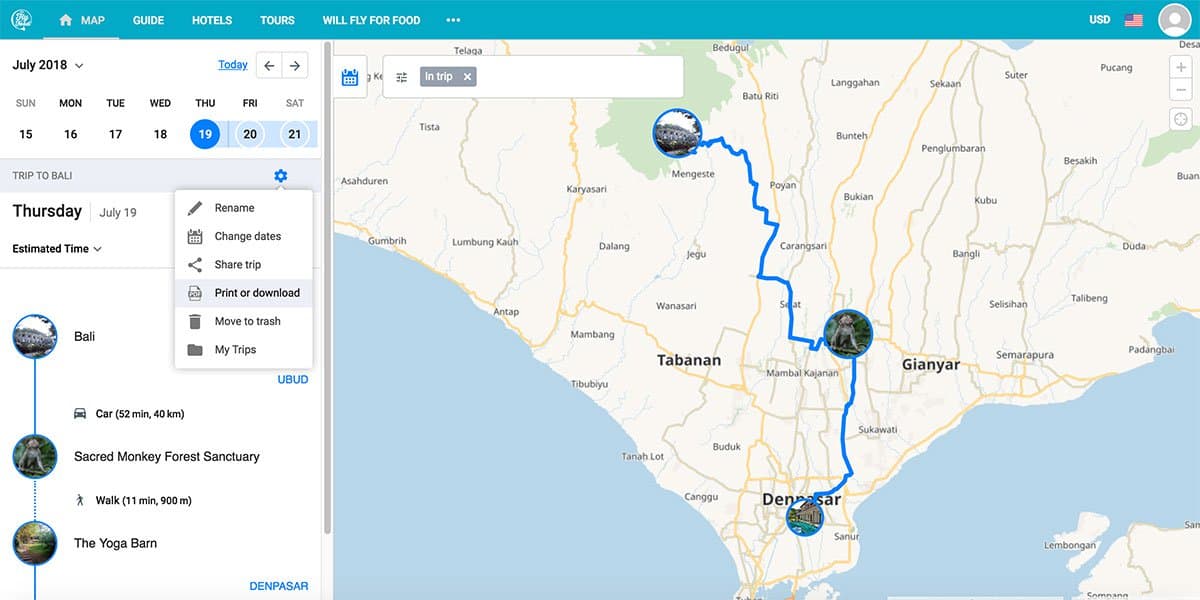Viewport: 1200px width, 600px height.
Task: Click the TRIP TO BALI title
Action: coord(42,176)
